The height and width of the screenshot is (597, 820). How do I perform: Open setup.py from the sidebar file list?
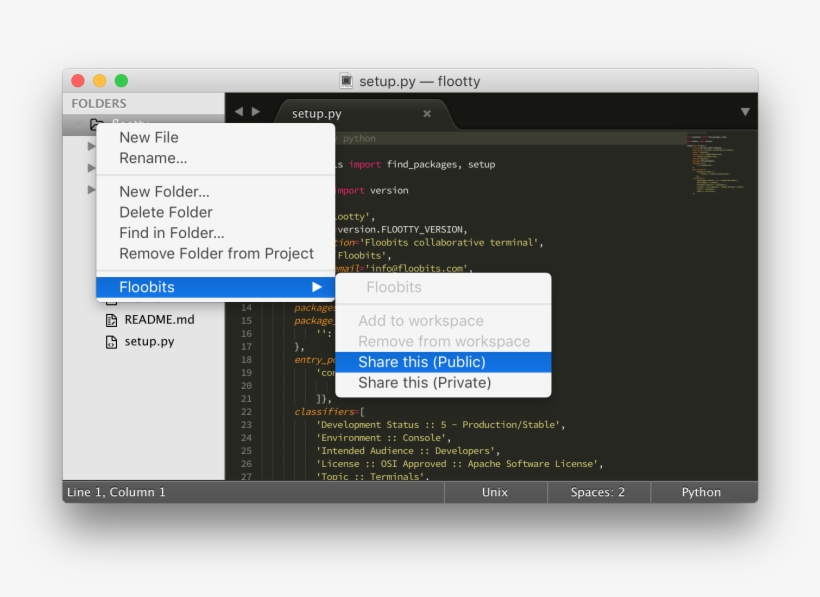coord(149,342)
